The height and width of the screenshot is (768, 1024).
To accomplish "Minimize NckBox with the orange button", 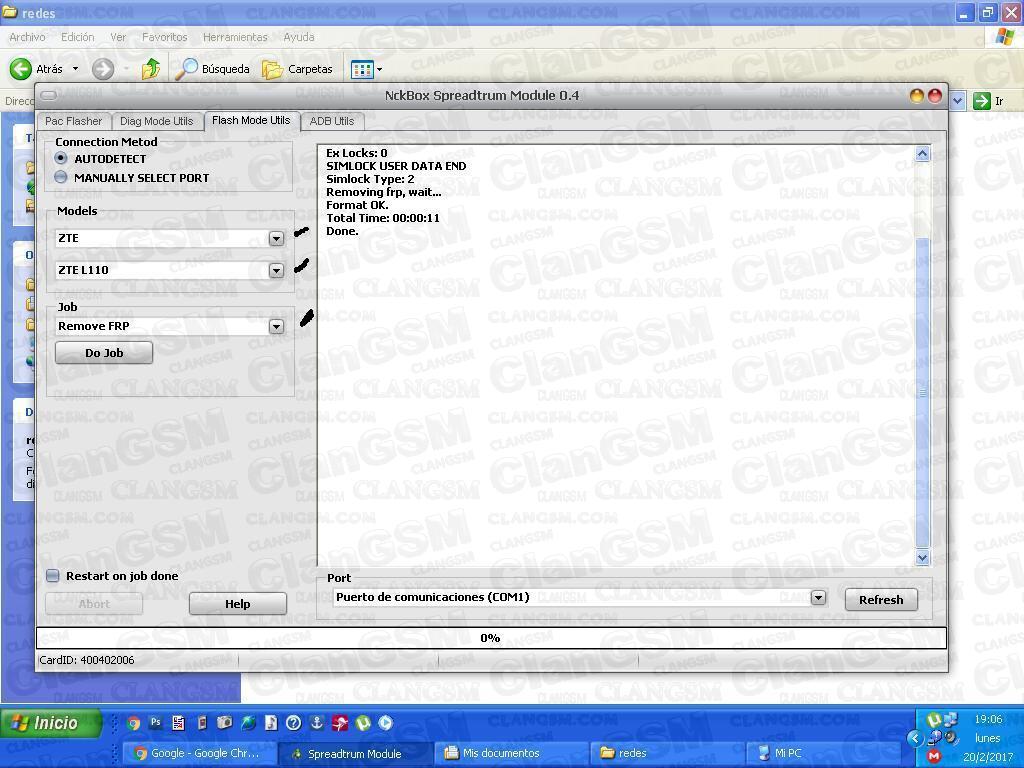I will click(917, 96).
